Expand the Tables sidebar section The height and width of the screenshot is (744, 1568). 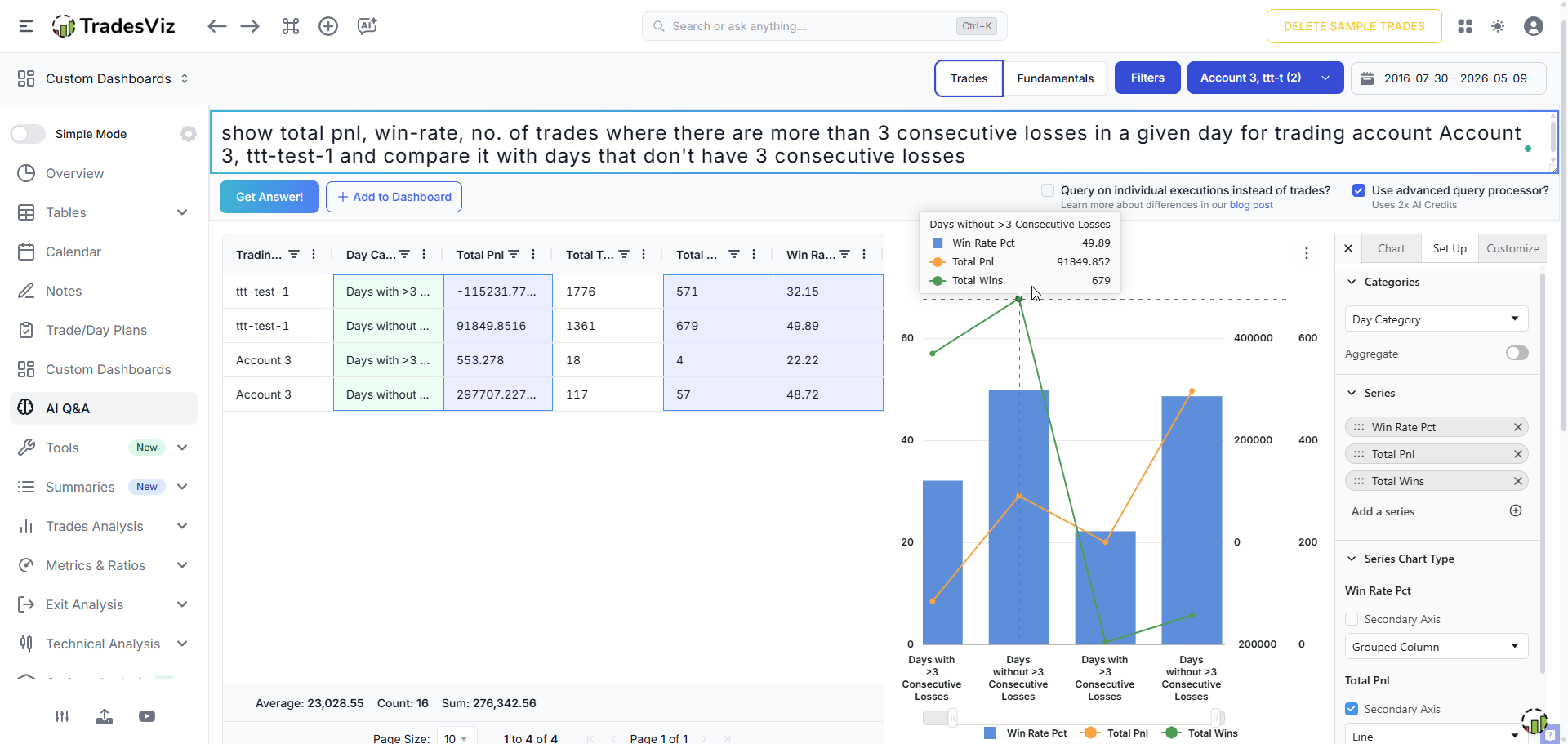point(182,212)
